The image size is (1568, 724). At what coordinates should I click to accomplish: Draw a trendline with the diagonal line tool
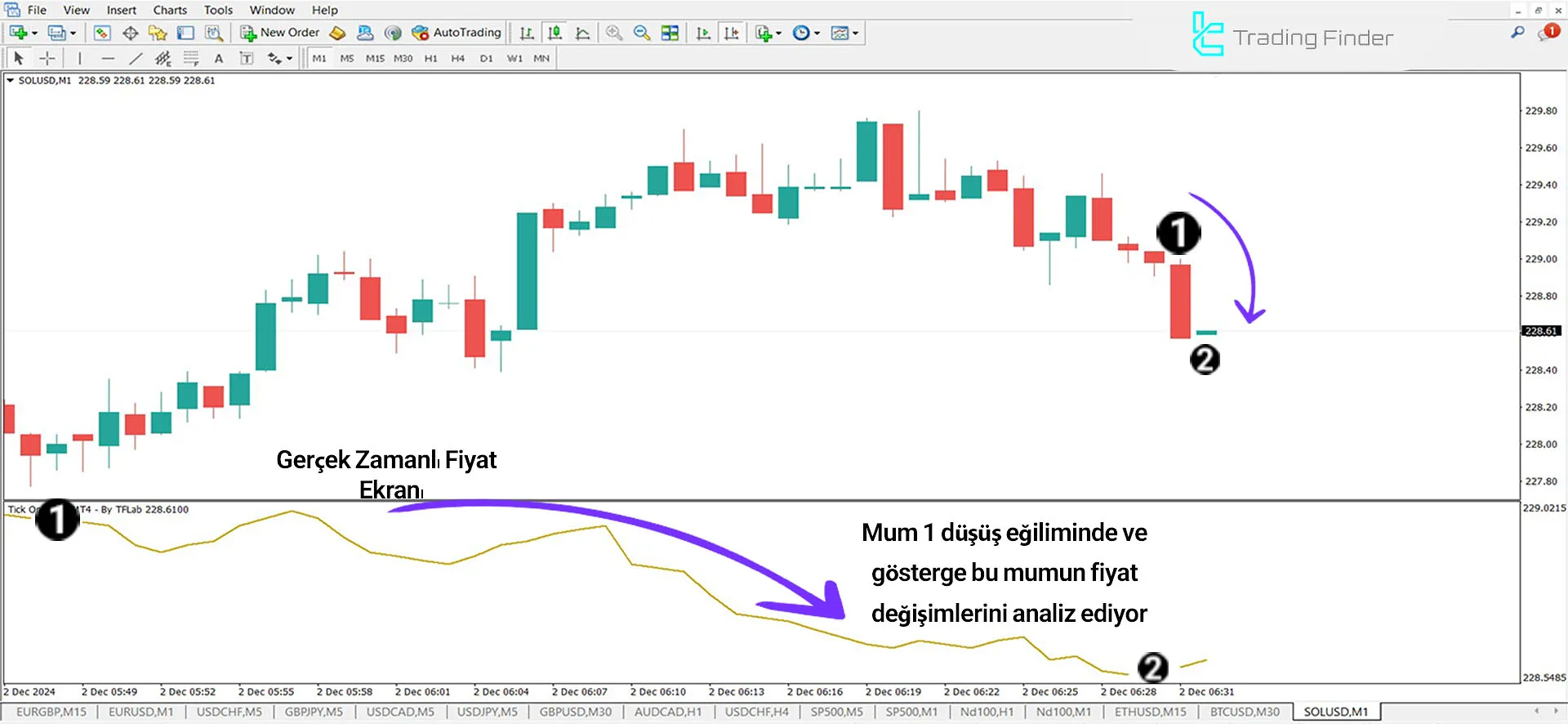click(136, 58)
